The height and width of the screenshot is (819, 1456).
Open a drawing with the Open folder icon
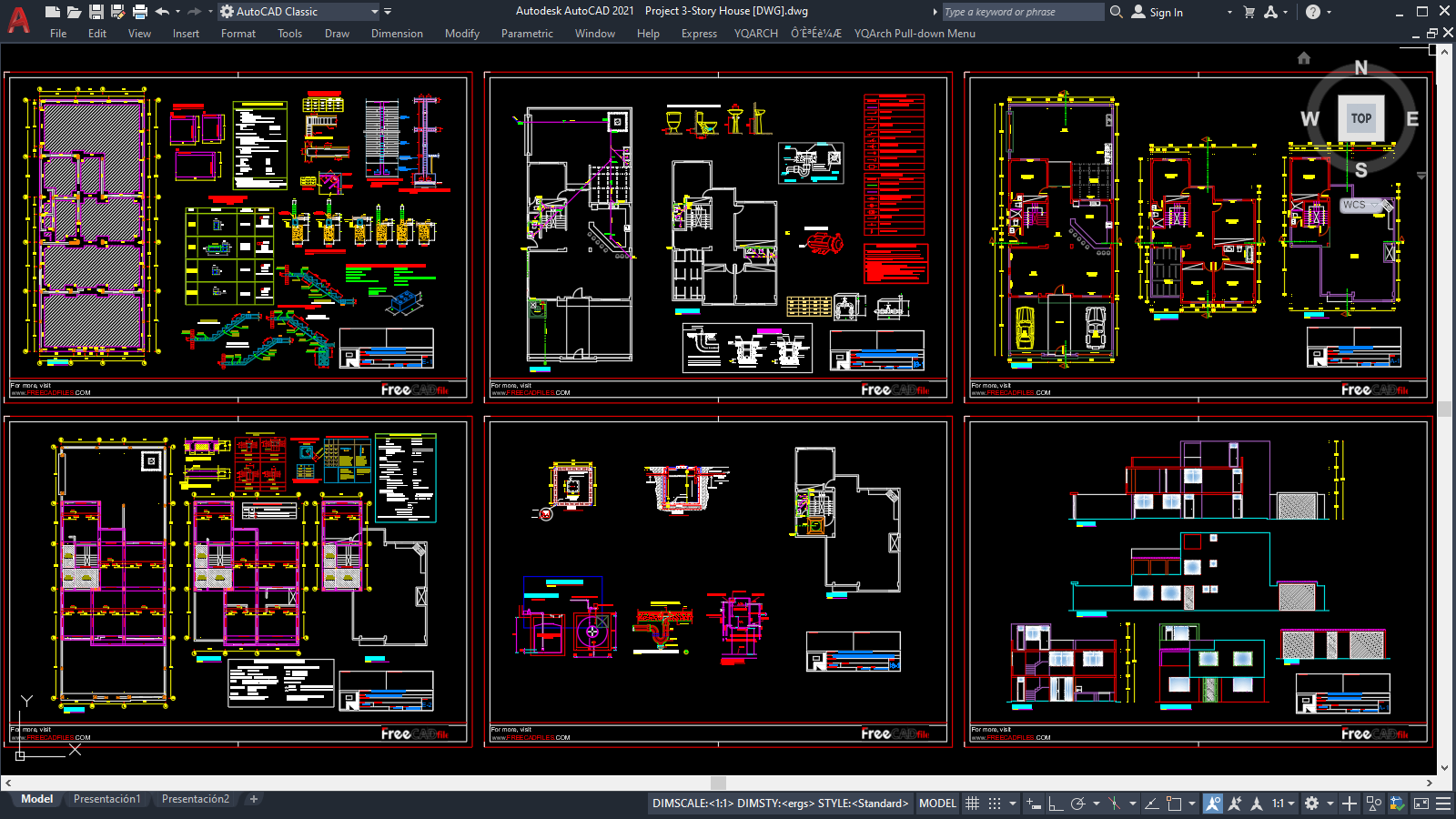click(x=74, y=12)
